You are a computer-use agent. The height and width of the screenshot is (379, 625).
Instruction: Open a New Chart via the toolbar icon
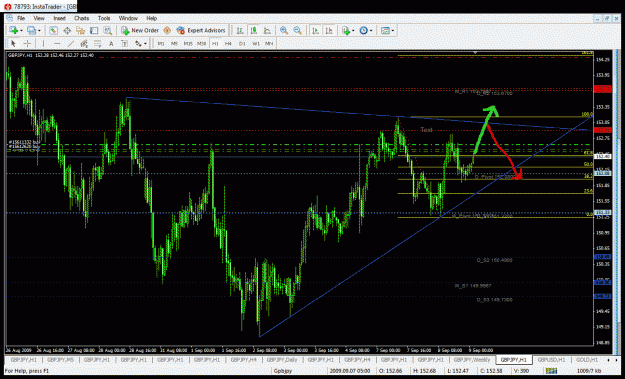[14, 30]
